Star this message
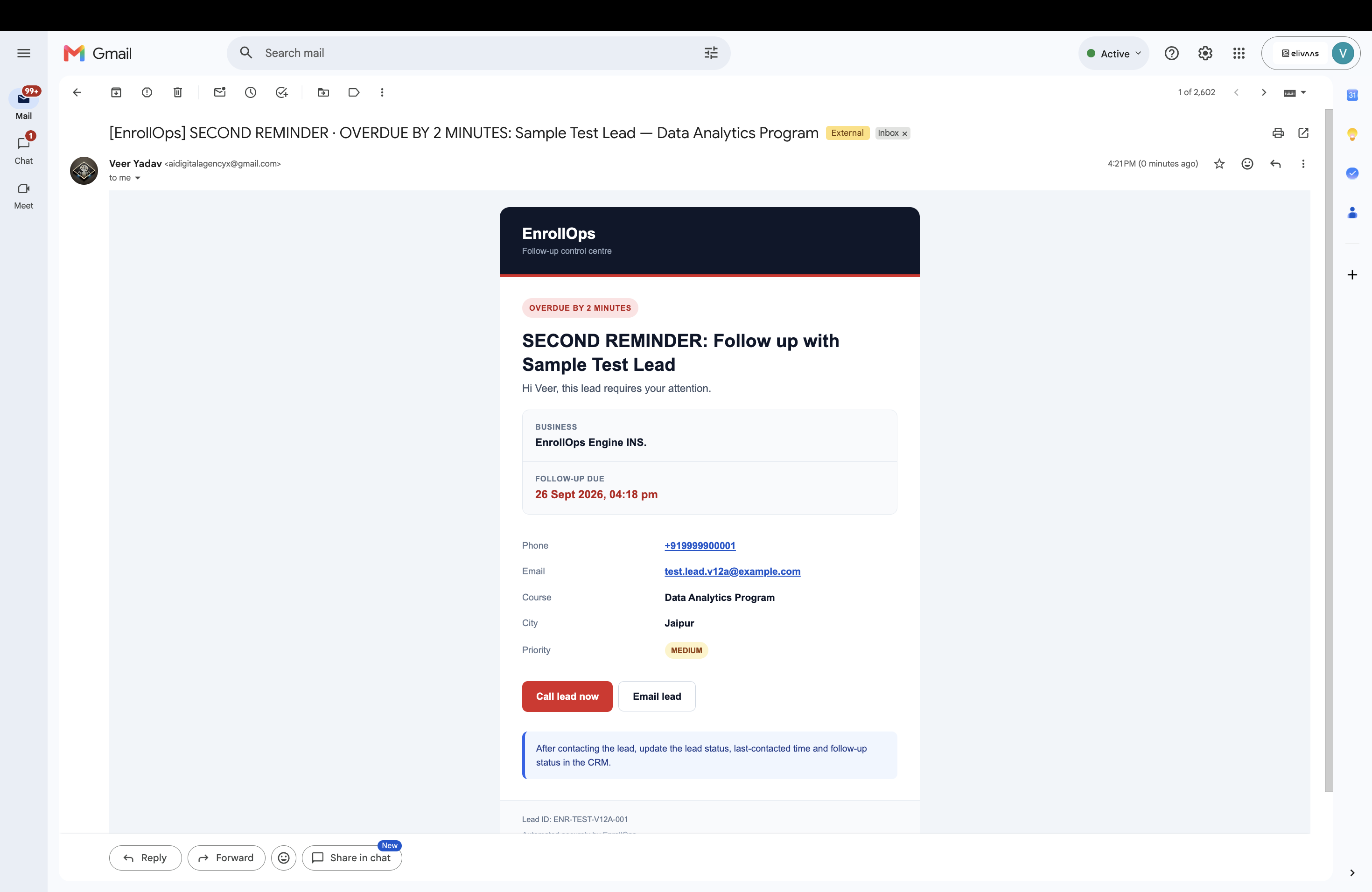1372x892 pixels. click(x=1219, y=164)
